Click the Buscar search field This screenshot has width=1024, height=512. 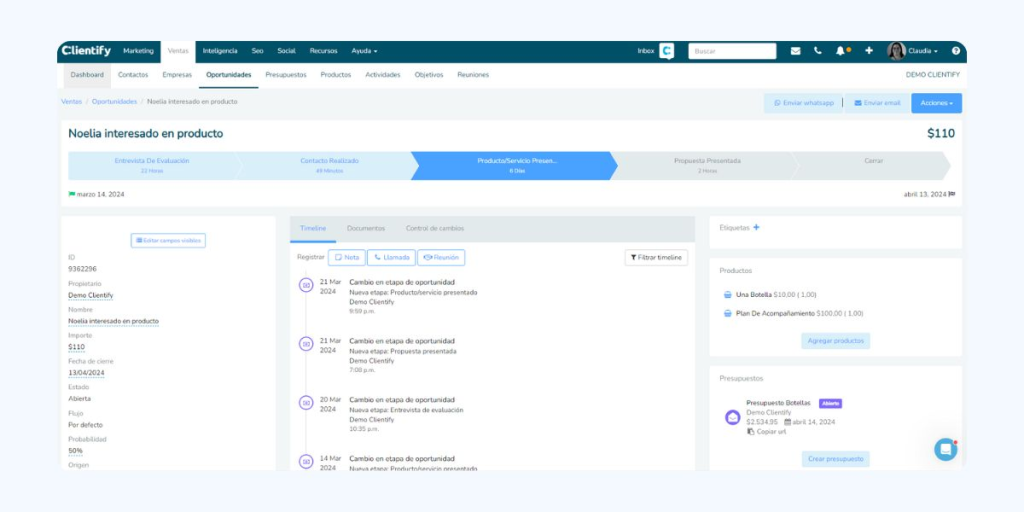[732, 51]
